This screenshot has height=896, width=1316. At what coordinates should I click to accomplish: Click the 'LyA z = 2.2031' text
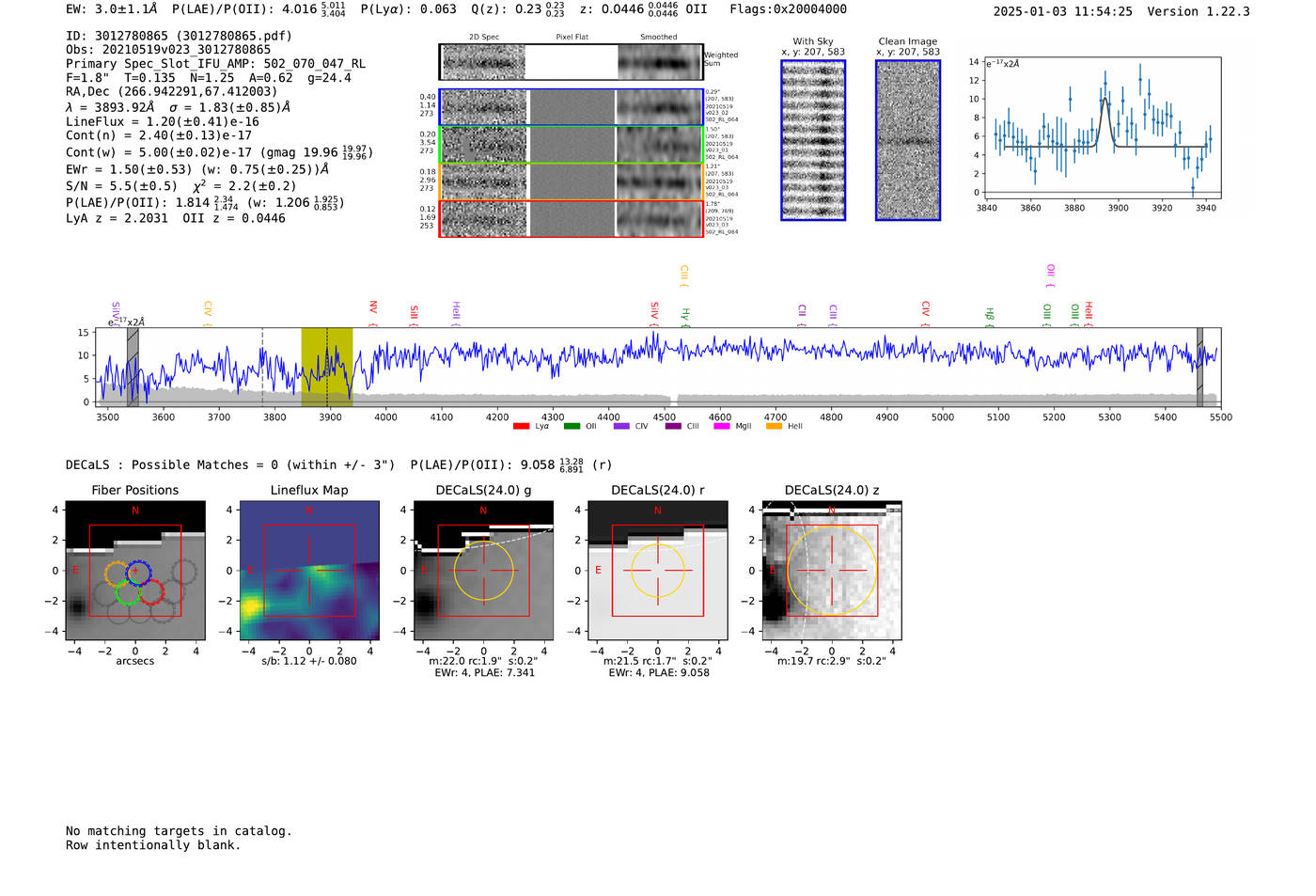(x=117, y=218)
